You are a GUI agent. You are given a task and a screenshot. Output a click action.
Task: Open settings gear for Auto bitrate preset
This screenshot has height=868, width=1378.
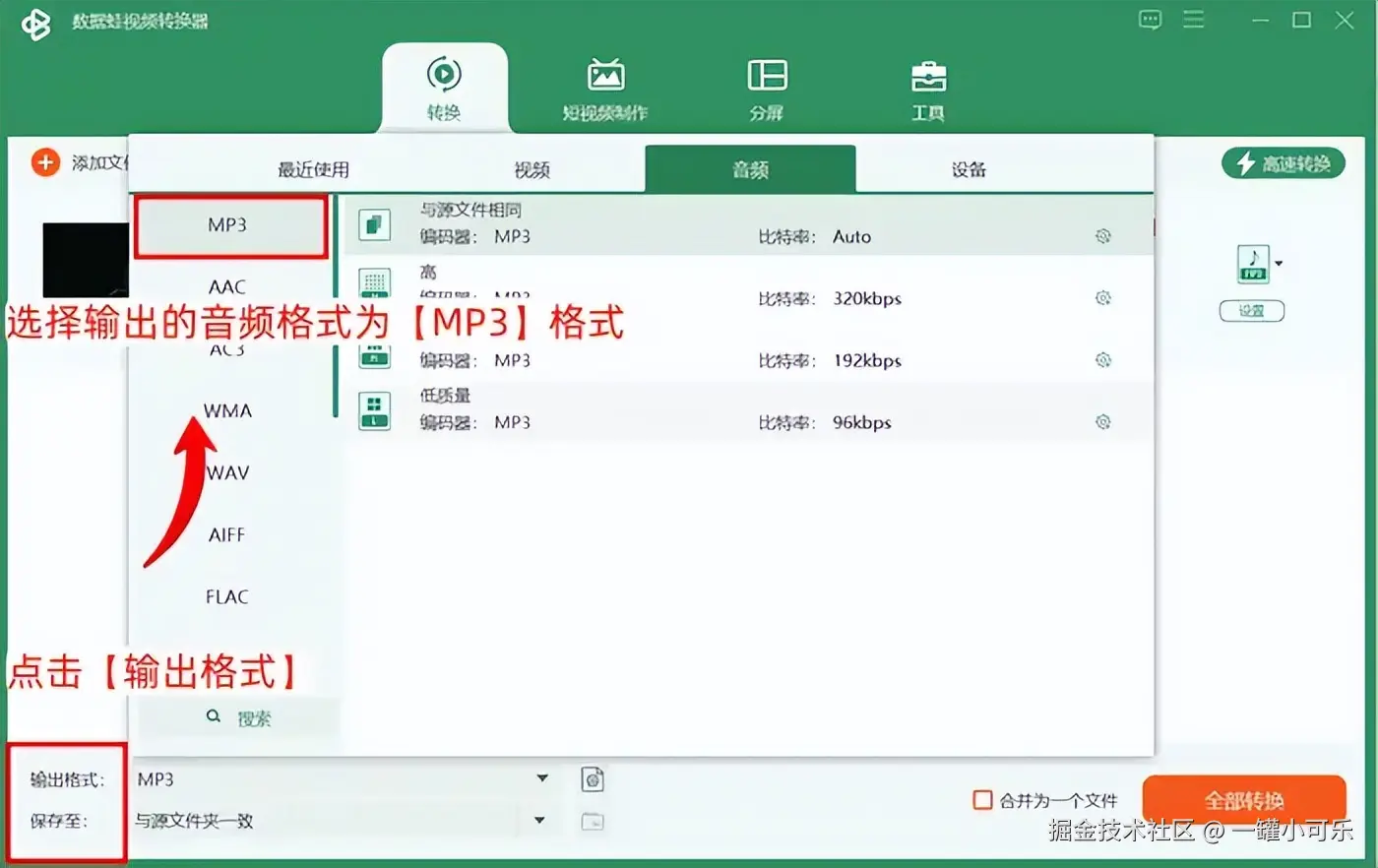[1103, 236]
